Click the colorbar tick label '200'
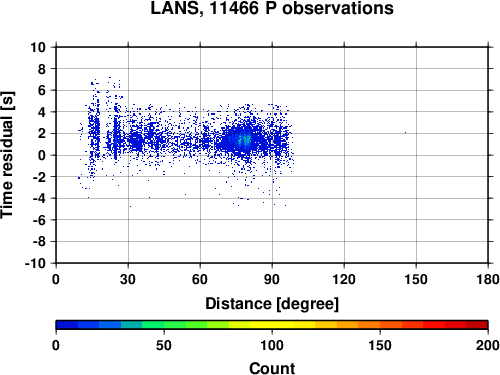The height and width of the screenshot is (375, 500). (x=488, y=345)
